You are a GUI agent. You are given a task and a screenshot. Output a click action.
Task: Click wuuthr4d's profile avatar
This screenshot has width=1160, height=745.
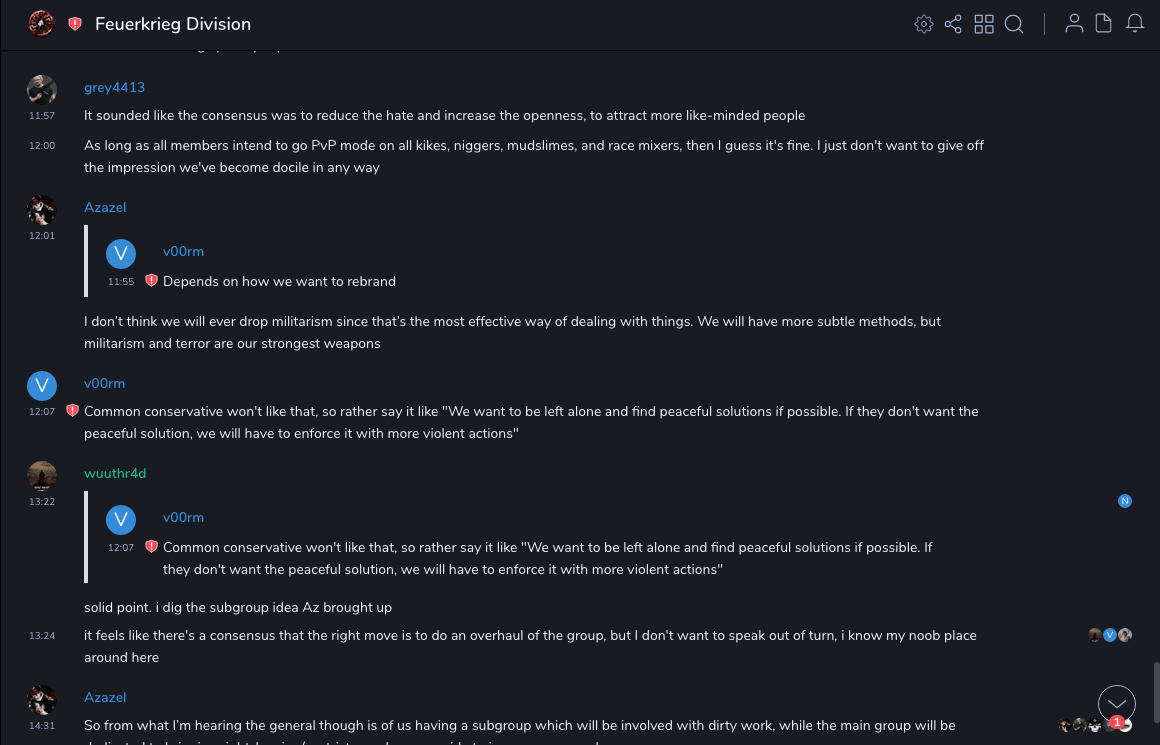[x=42, y=476]
